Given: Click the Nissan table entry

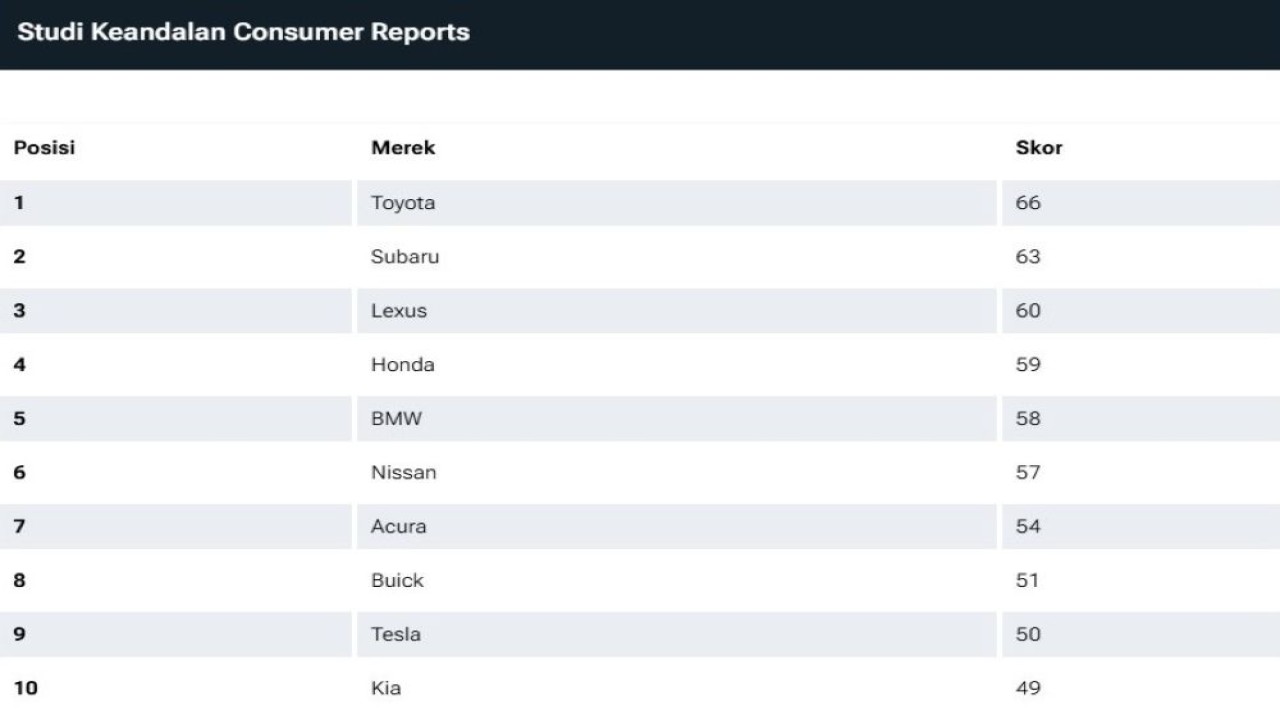Looking at the screenshot, I should pos(403,473).
